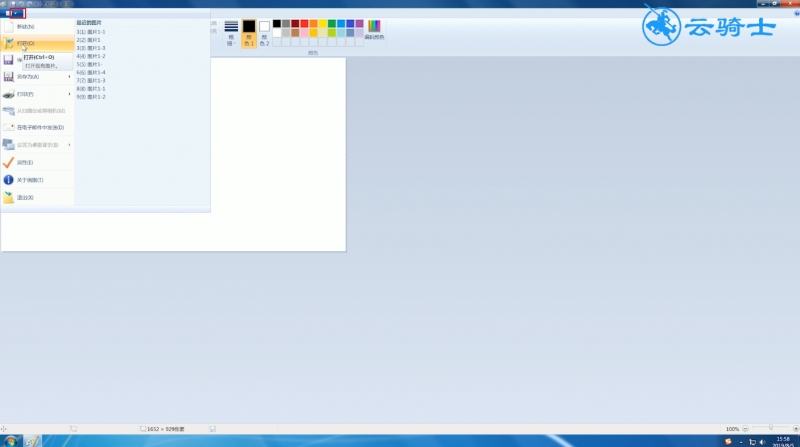The height and width of the screenshot is (447, 800).
Task: Pick the dark red palette swatch
Action: [x=295, y=23]
